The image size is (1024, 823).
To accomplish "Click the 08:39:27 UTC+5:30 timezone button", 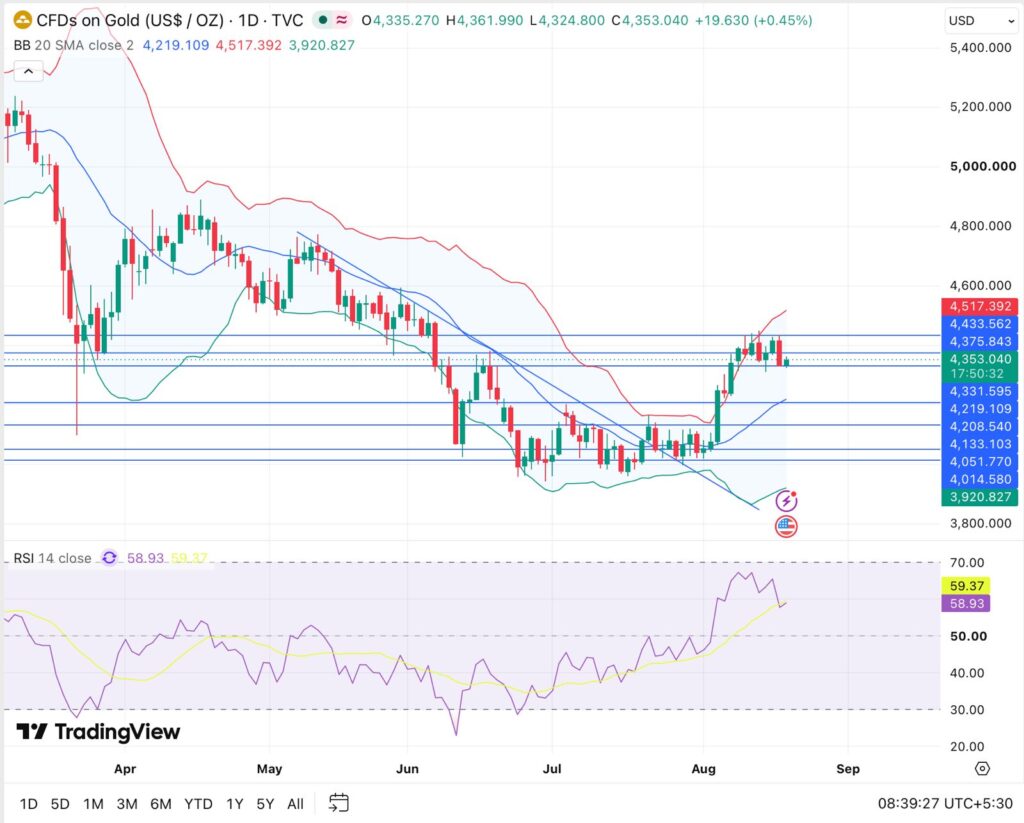I will 945,803.
